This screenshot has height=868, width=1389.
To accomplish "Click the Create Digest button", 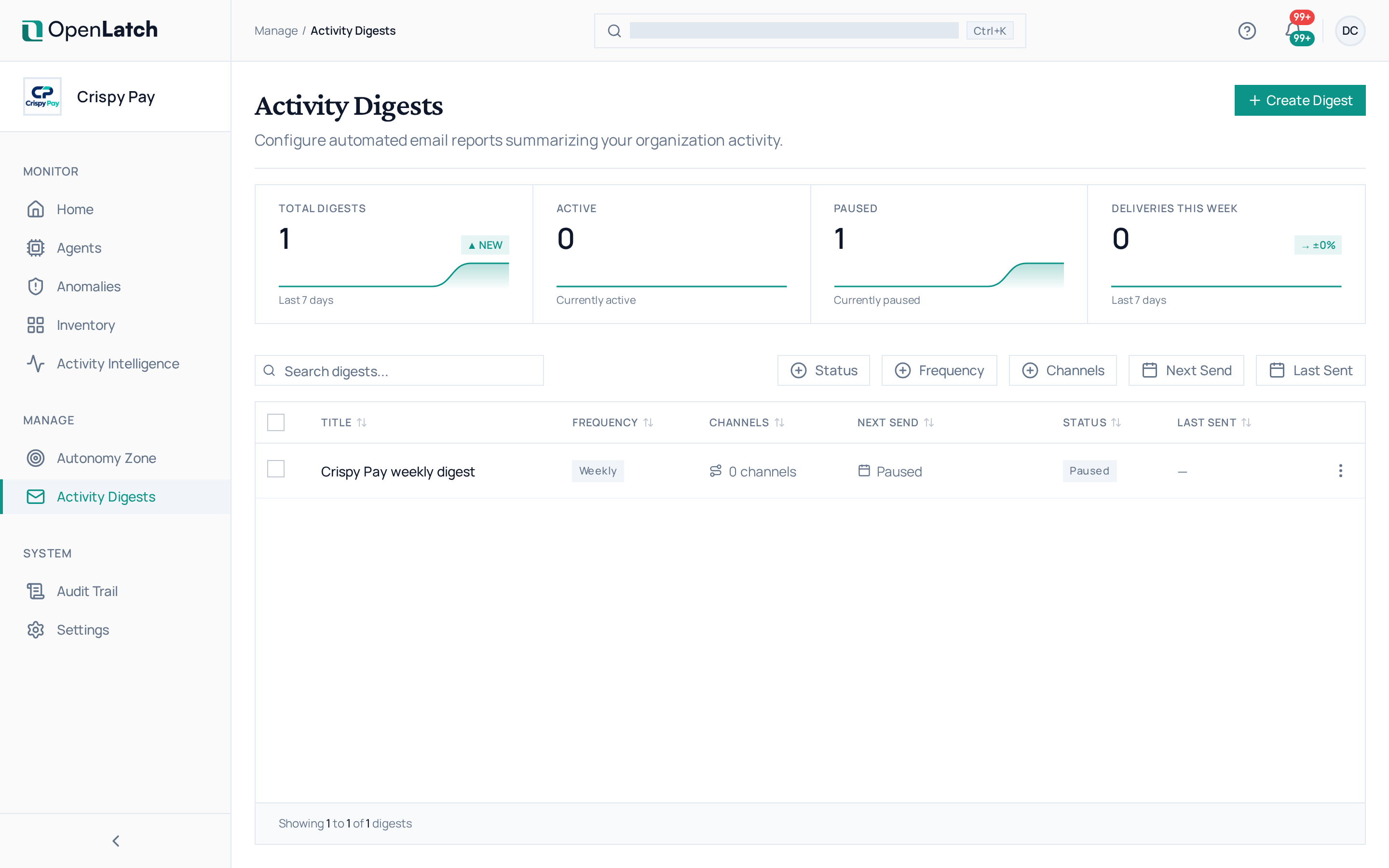I will pyautogui.click(x=1300, y=100).
